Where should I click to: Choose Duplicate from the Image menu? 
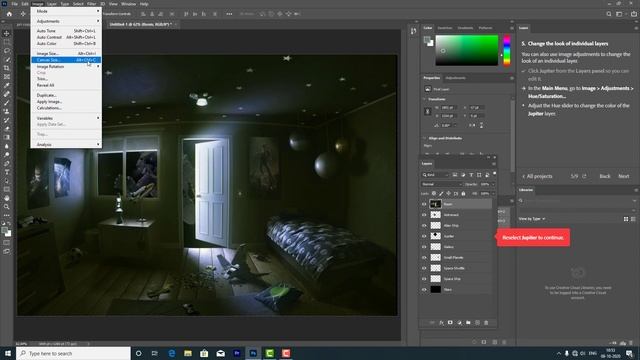tap(66, 95)
